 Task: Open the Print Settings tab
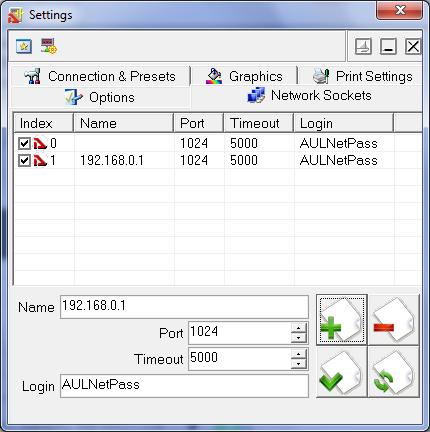[x=362, y=76]
